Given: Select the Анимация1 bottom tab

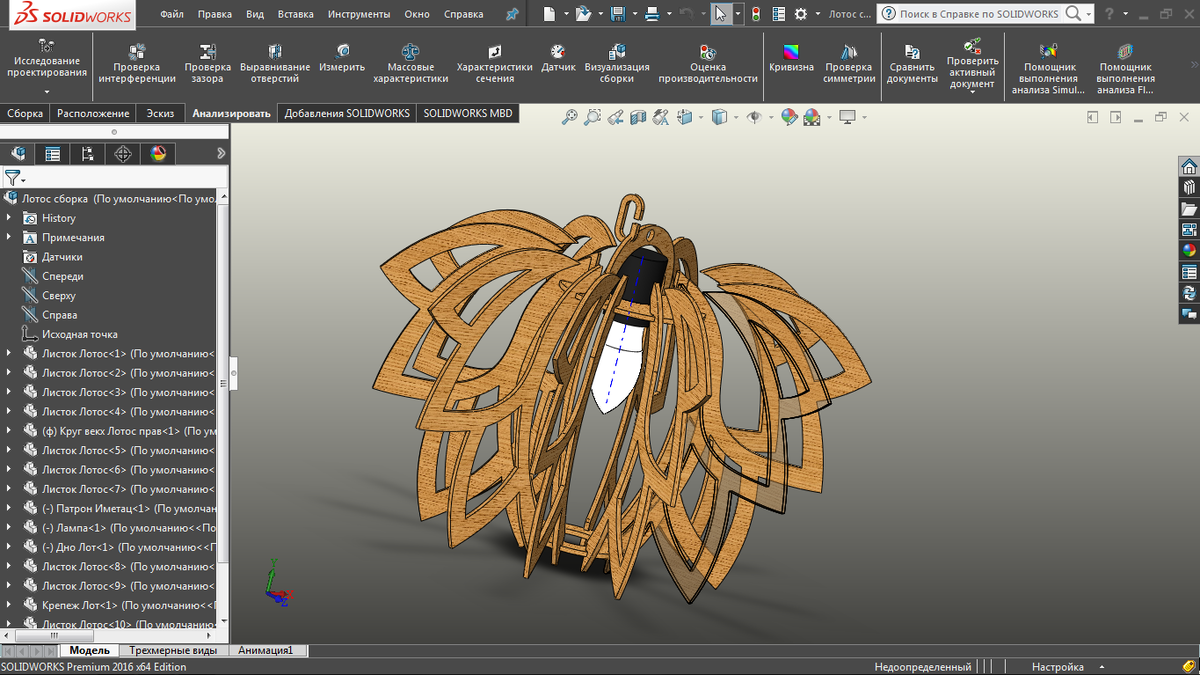Looking at the screenshot, I should coord(265,651).
